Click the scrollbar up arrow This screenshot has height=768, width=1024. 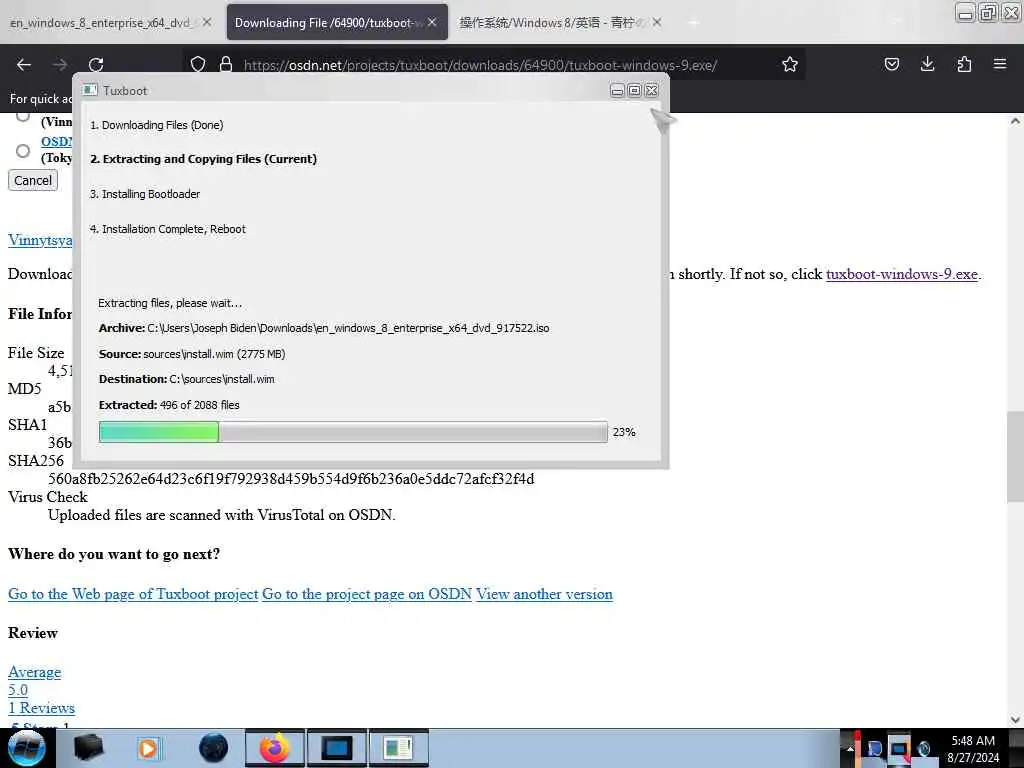pos(1015,121)
